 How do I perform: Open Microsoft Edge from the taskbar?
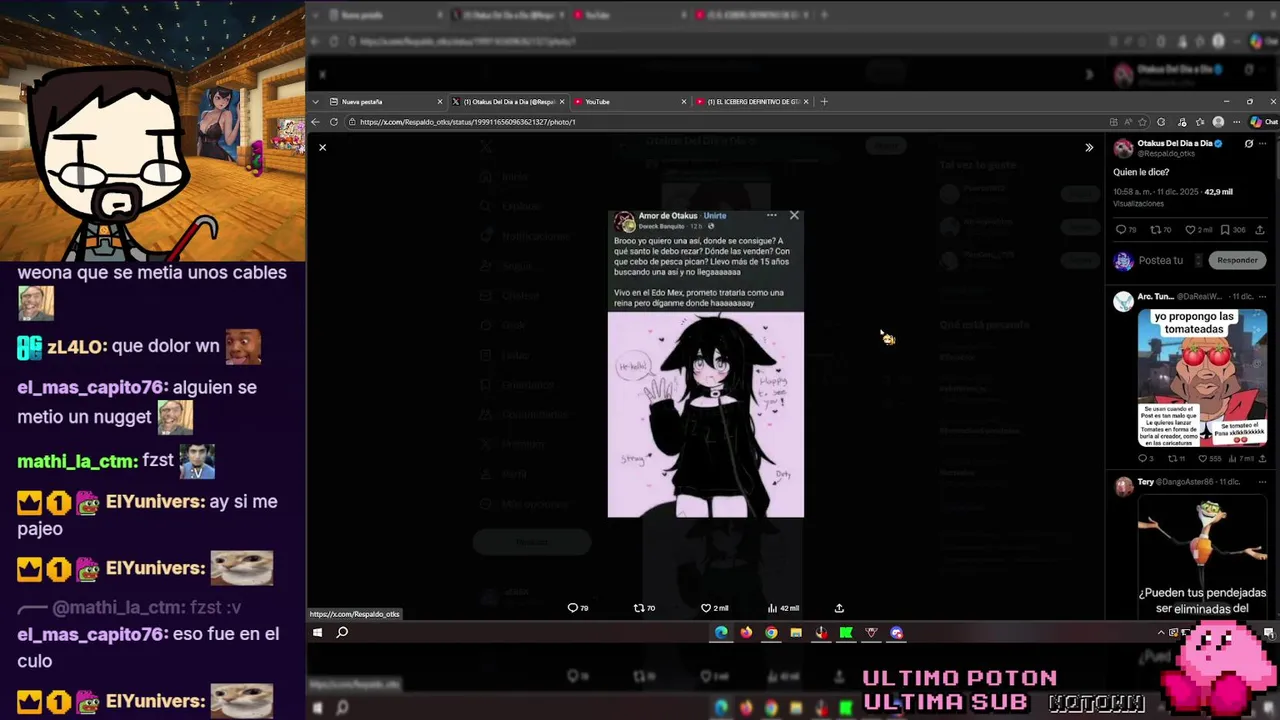pos(721,632)
